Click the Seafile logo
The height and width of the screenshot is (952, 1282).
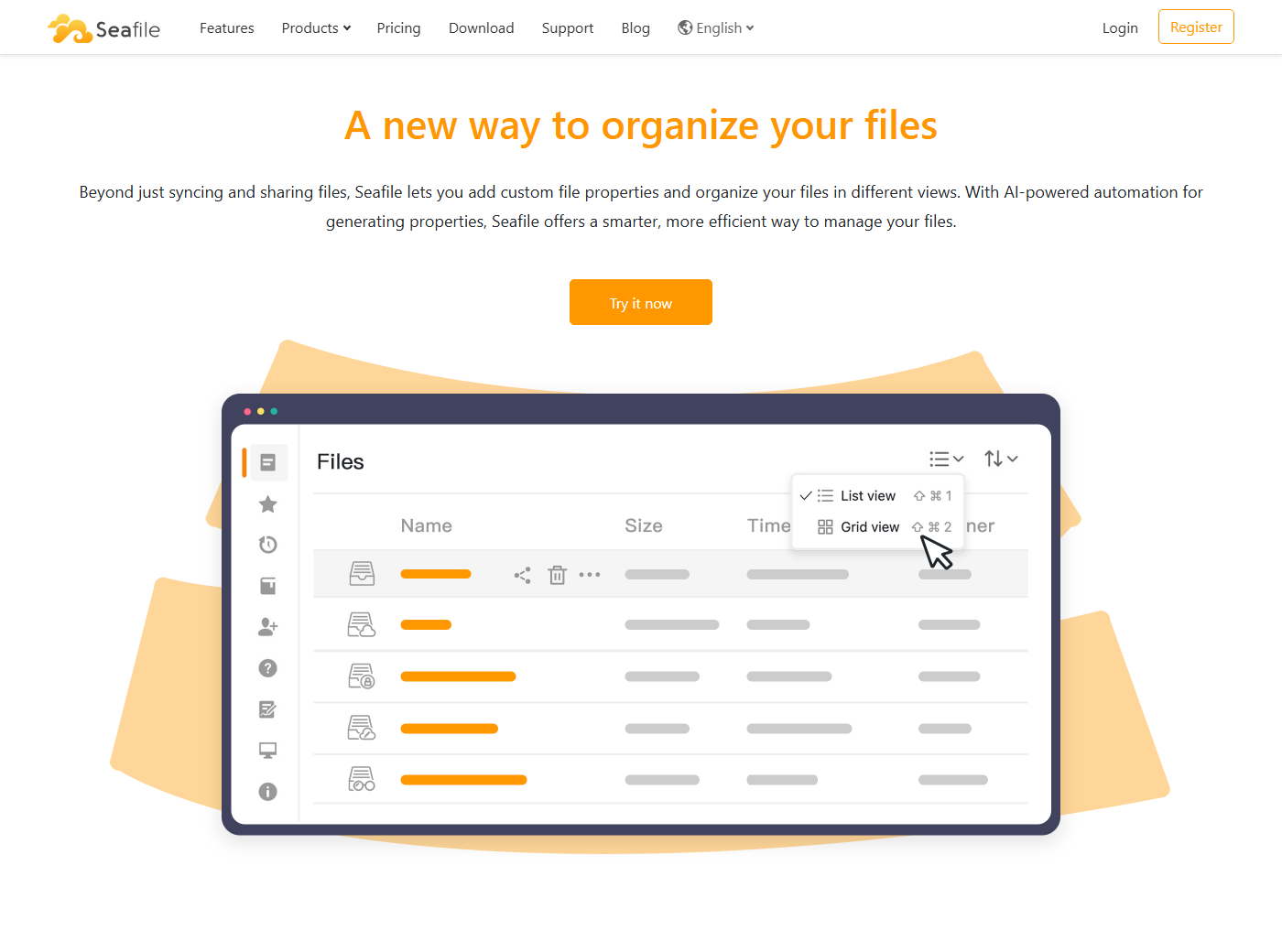point(103,28)
